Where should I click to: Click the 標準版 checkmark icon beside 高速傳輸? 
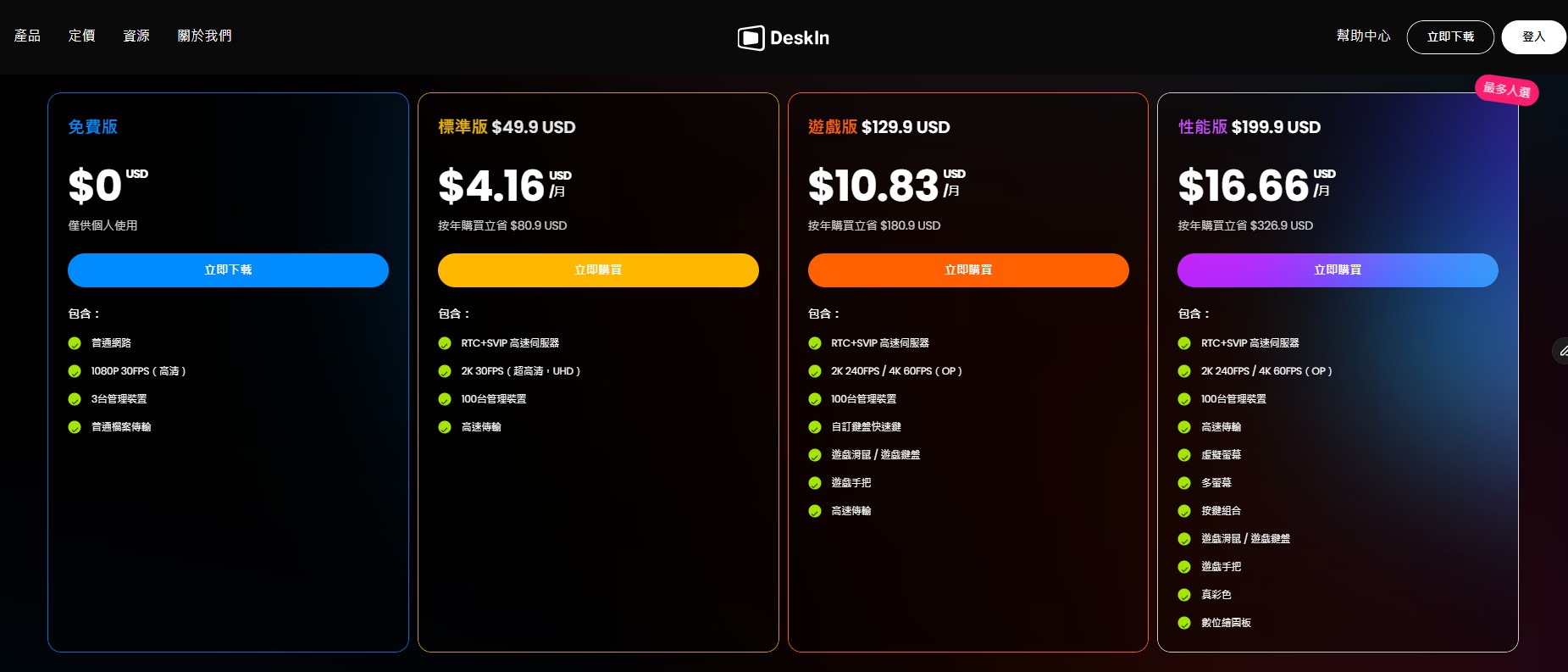pos(445,427)
